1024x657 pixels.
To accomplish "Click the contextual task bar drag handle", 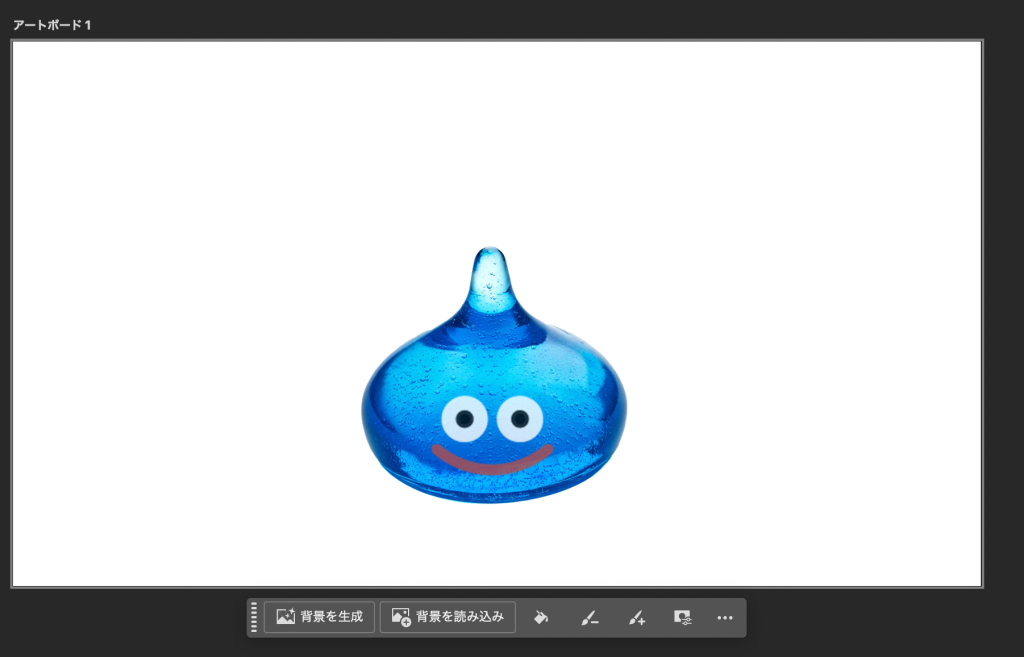I will 254,617.
